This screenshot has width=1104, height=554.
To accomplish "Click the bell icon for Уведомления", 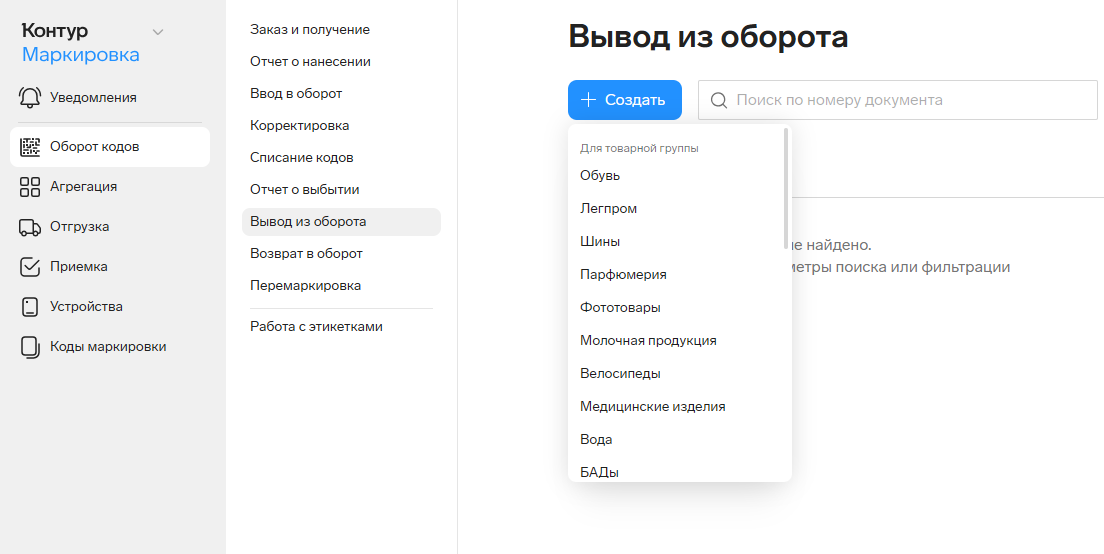I will [x=30, y=97].
